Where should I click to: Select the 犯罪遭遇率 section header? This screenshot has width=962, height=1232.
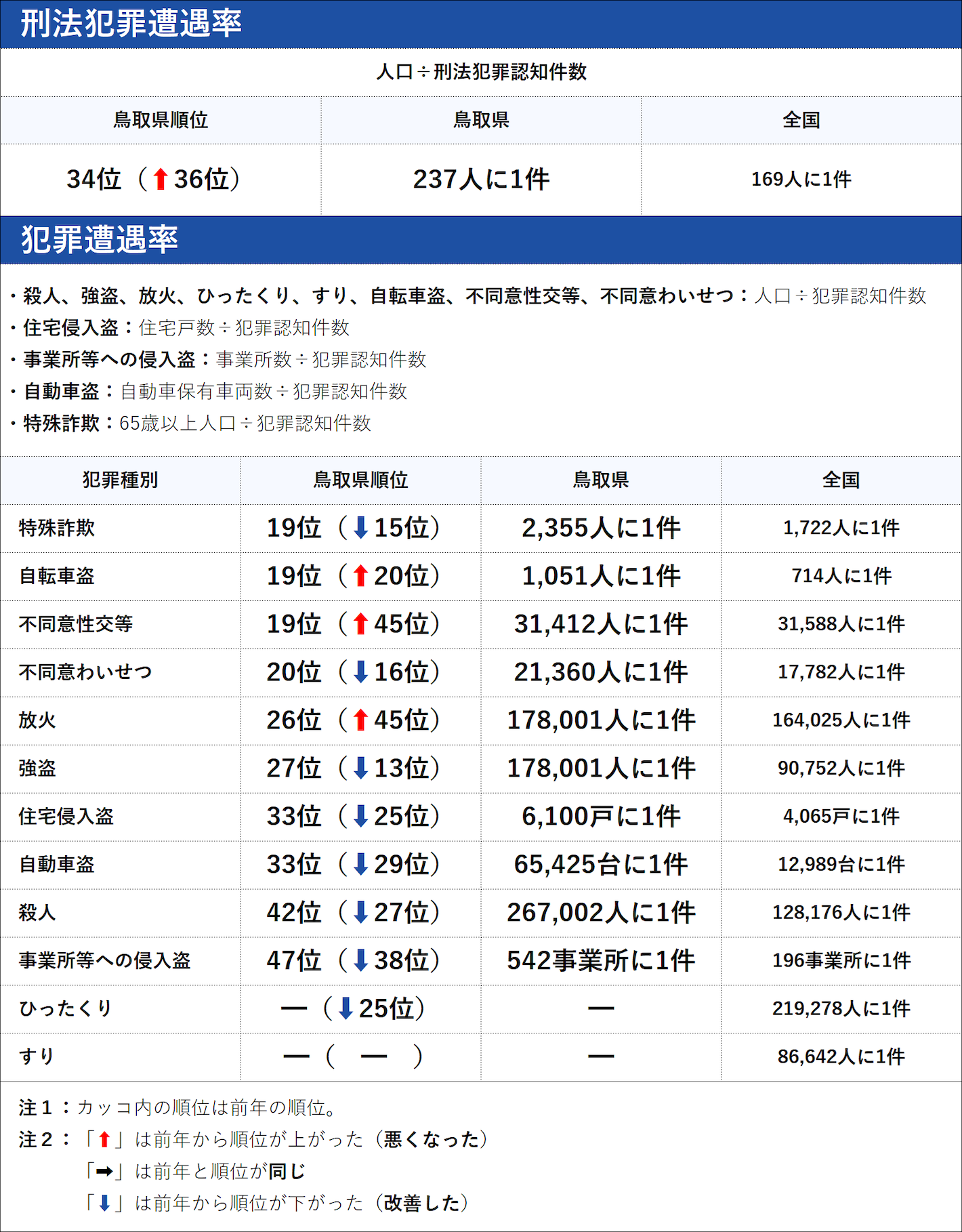coord(481,240)
